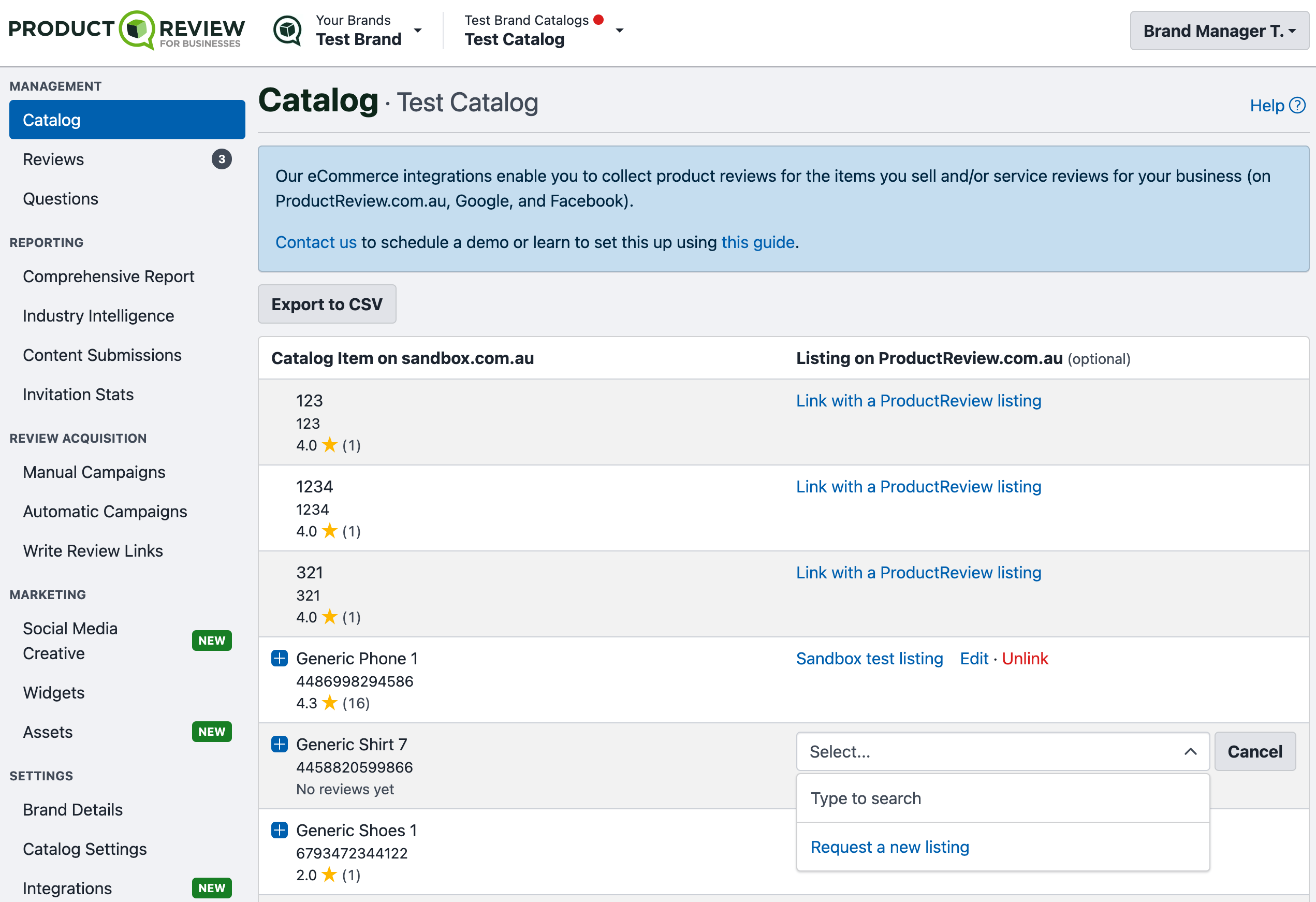
Task: Cancel linking for Generic Shirt 7
Action: click(1255, 751)
